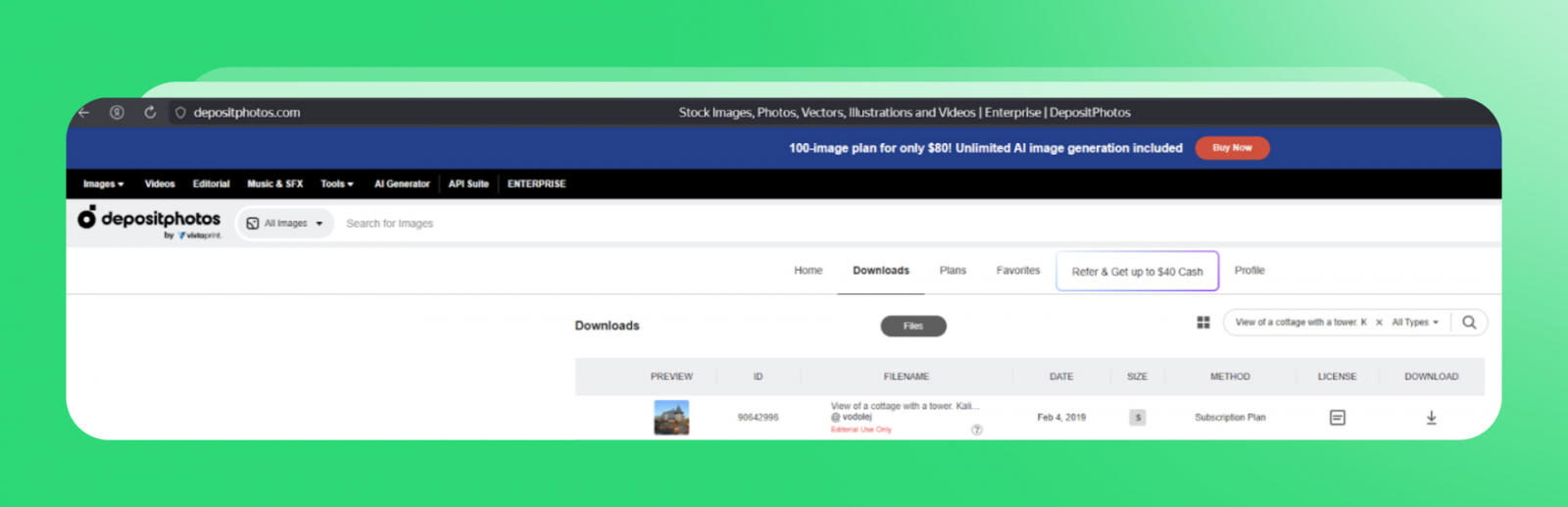Download the file with the arrow icon
The width and height of the screenshot is (1568, 507).
coord(1431,418)
